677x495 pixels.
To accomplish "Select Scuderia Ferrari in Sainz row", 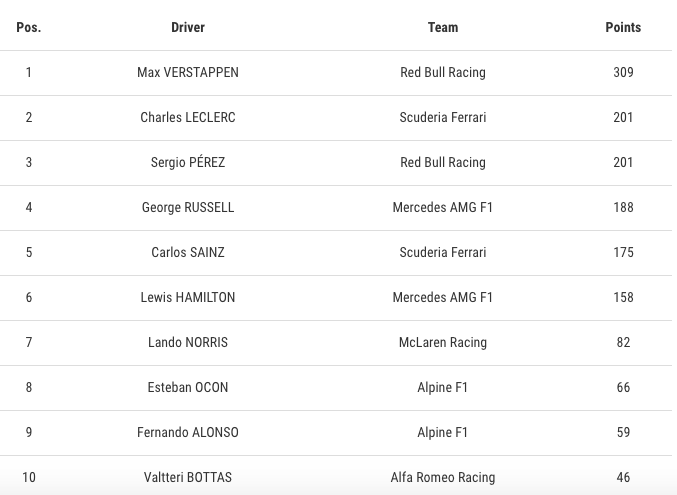I will point(443,252).
